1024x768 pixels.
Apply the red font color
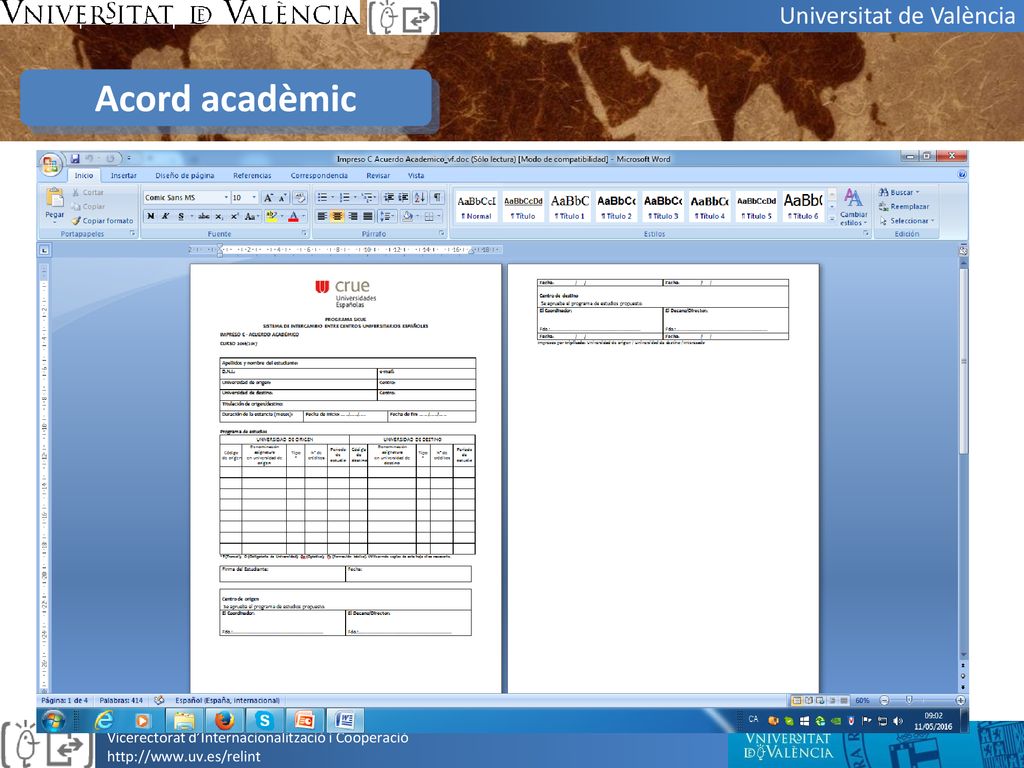pyautogui.click(x=293, y=216)
